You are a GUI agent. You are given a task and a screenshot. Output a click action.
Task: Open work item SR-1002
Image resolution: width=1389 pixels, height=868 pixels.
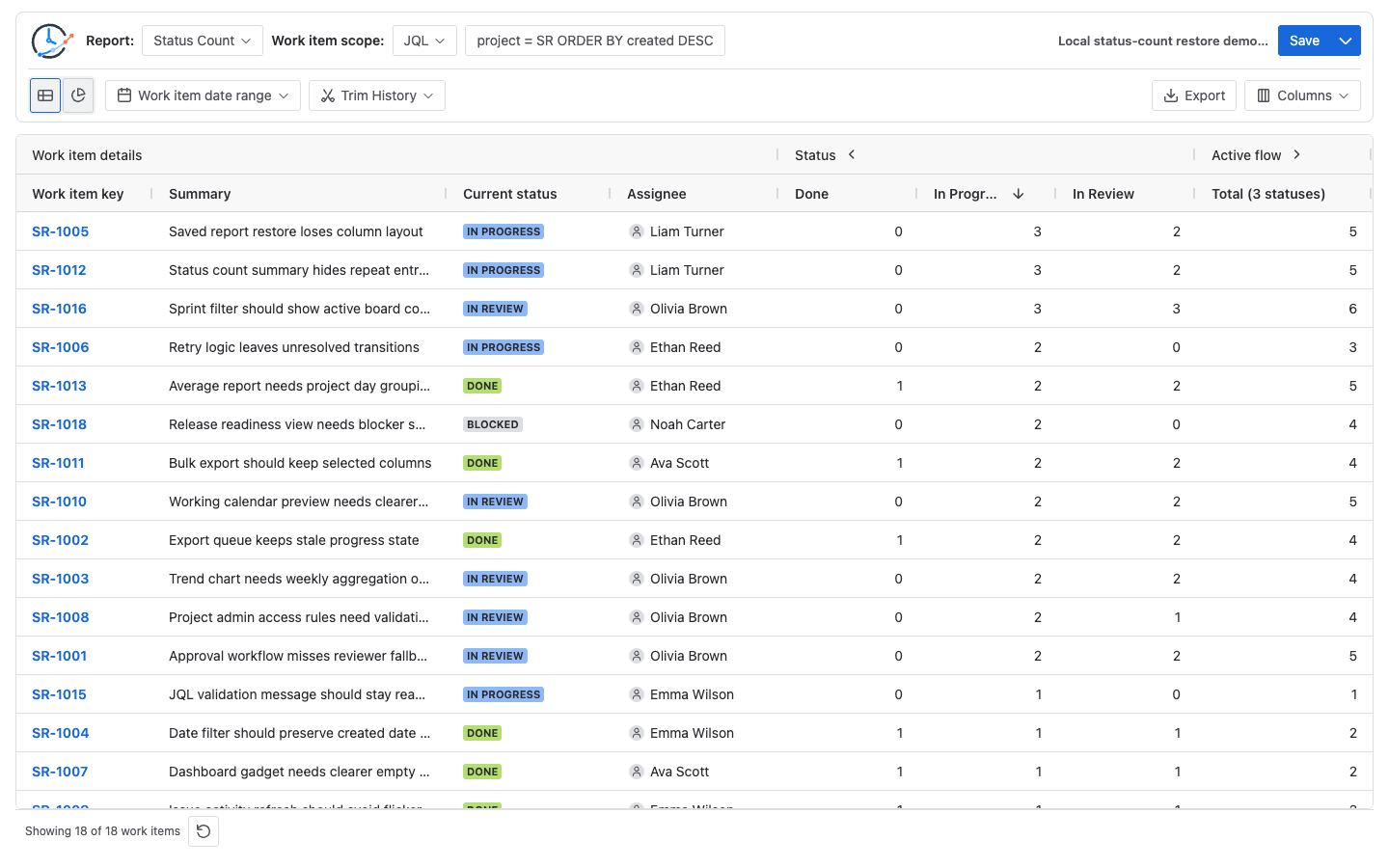point(60,540)
